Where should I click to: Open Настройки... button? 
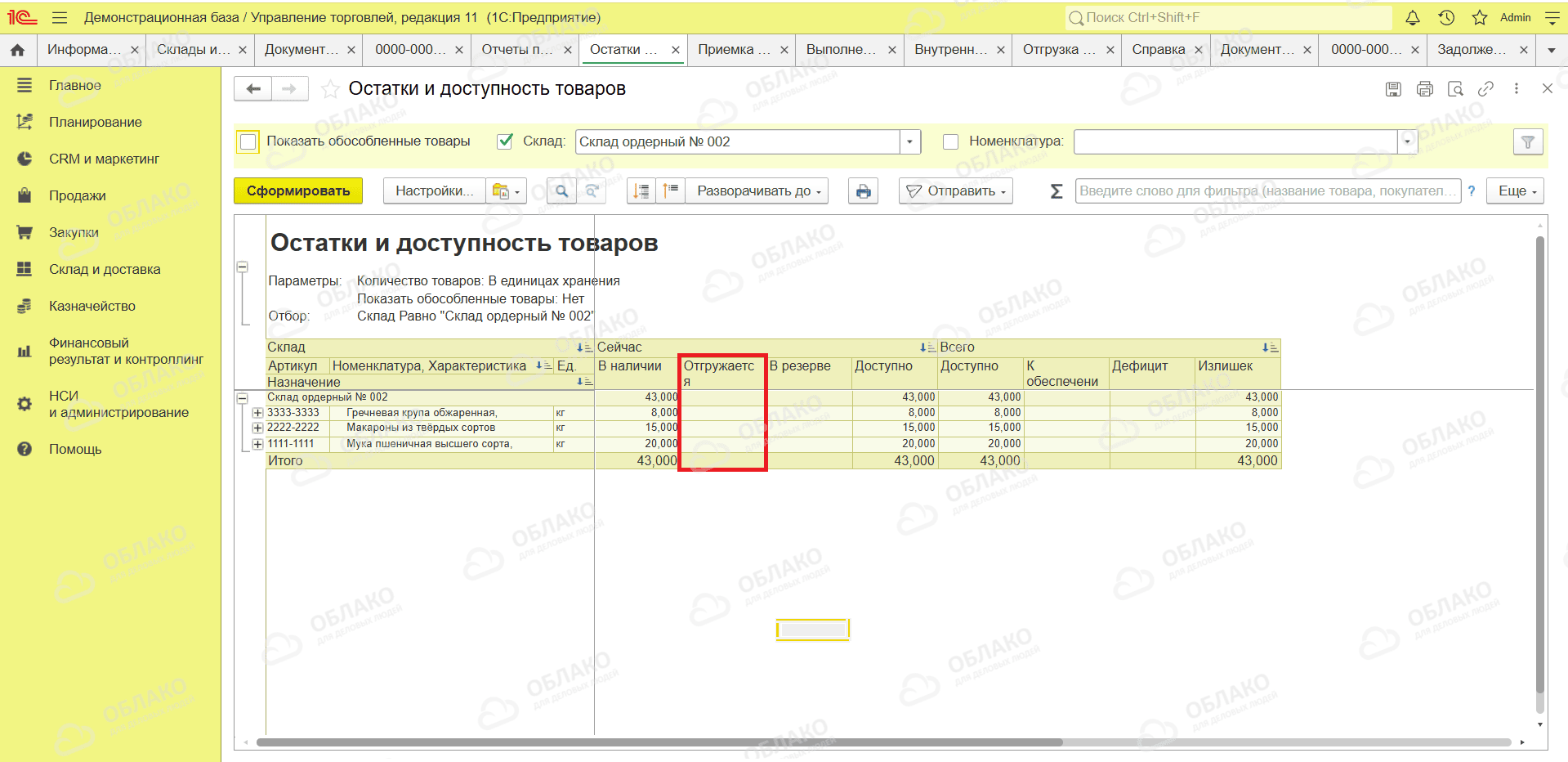(434, 191)
